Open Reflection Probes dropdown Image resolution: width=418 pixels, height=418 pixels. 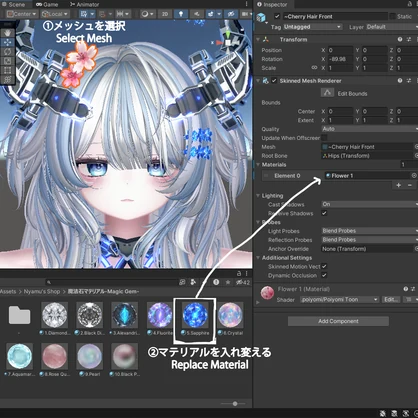(x=369, y=240)
